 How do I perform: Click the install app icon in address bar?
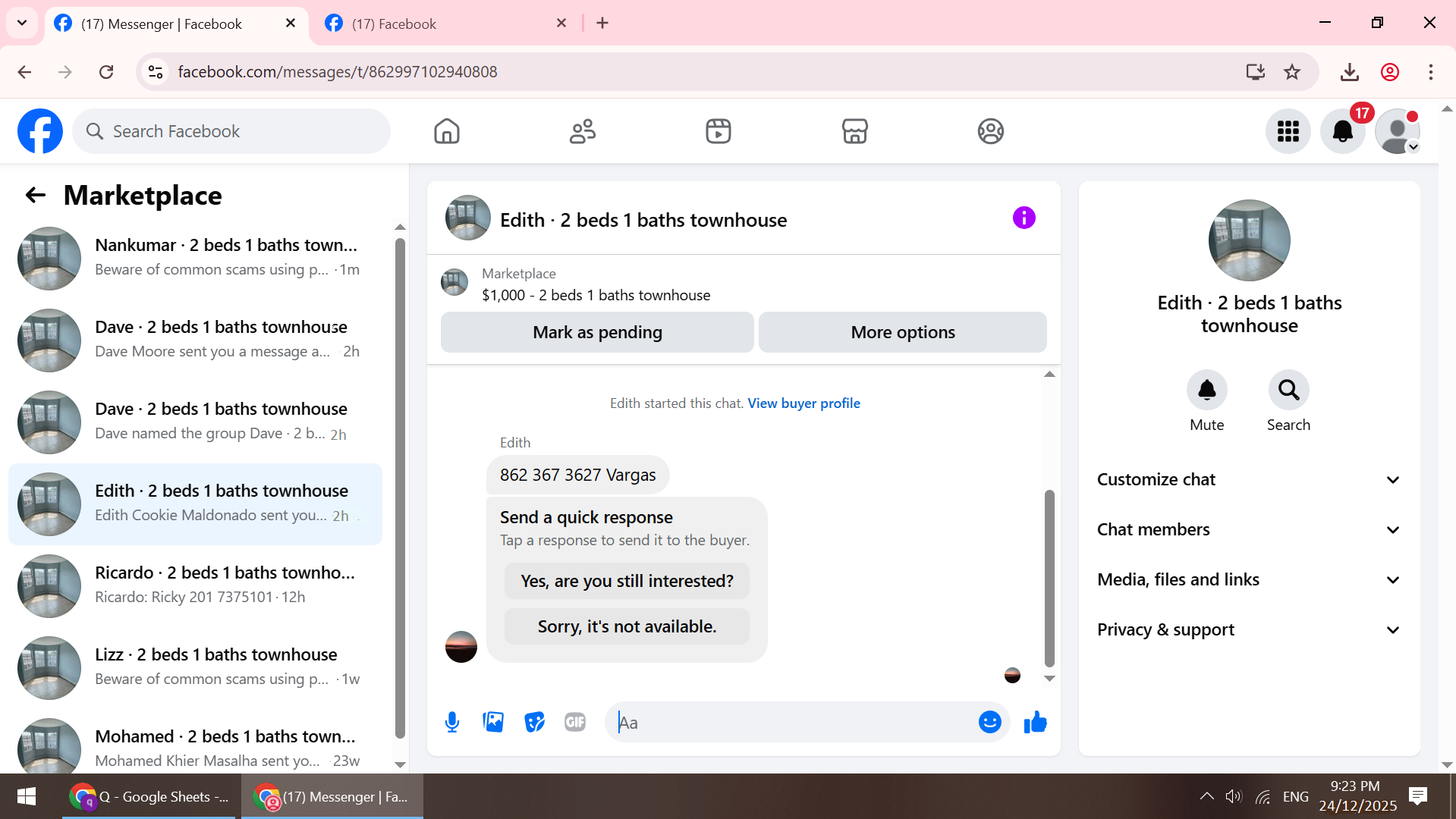click(x=1256, y=72)
